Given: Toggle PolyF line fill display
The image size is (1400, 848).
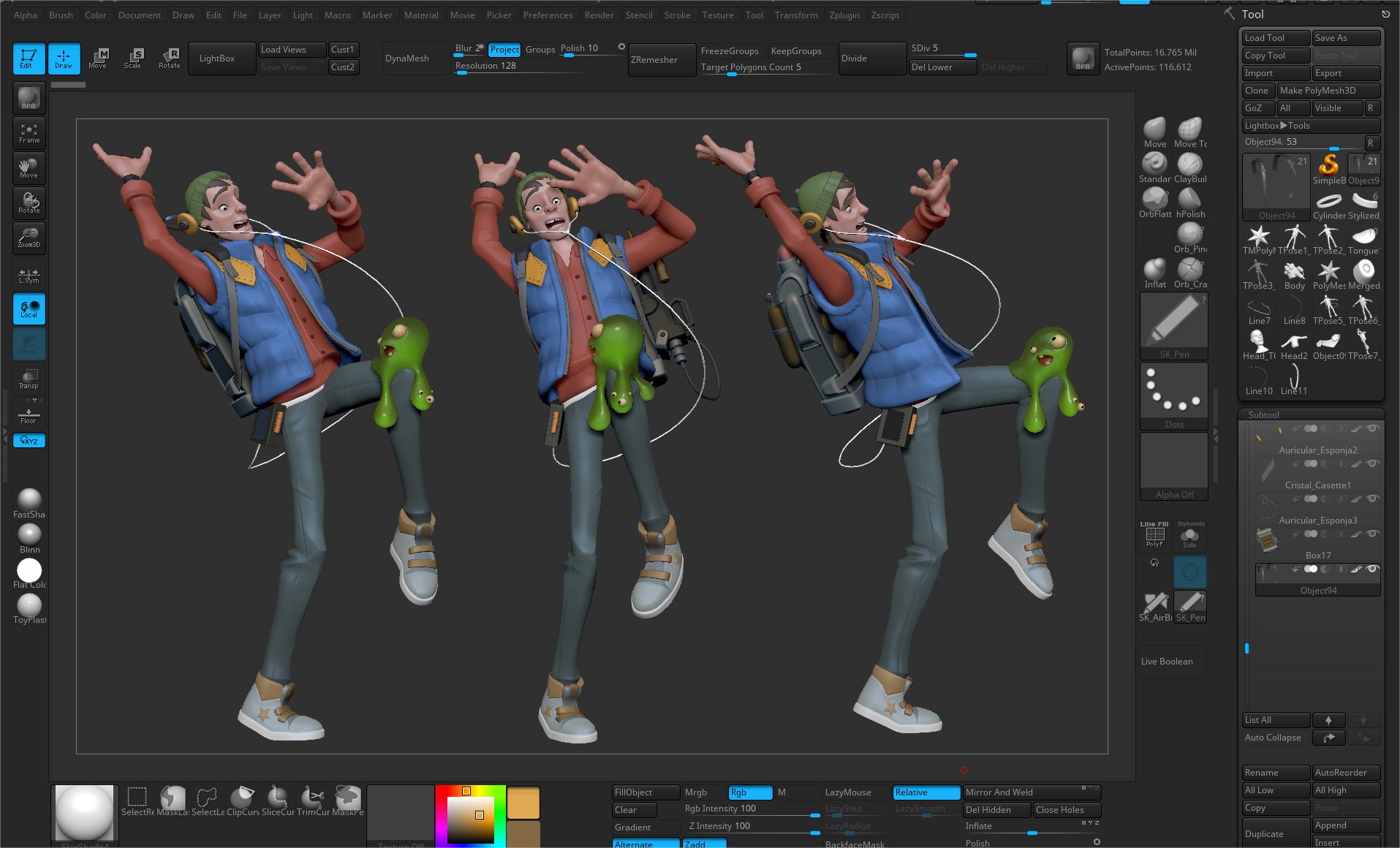Looking at the screenshot, I should coord(1155,535).
